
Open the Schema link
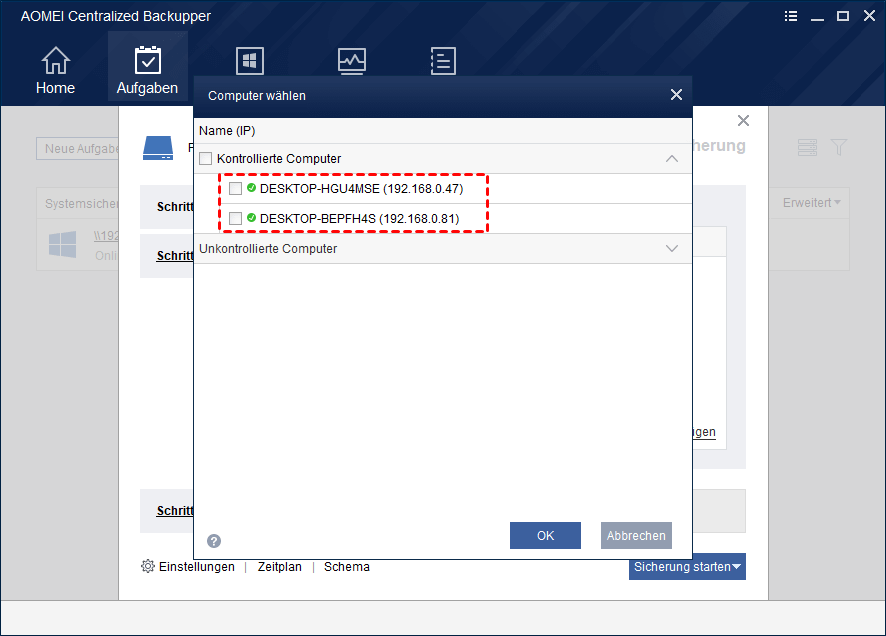(x=347, y=567)
